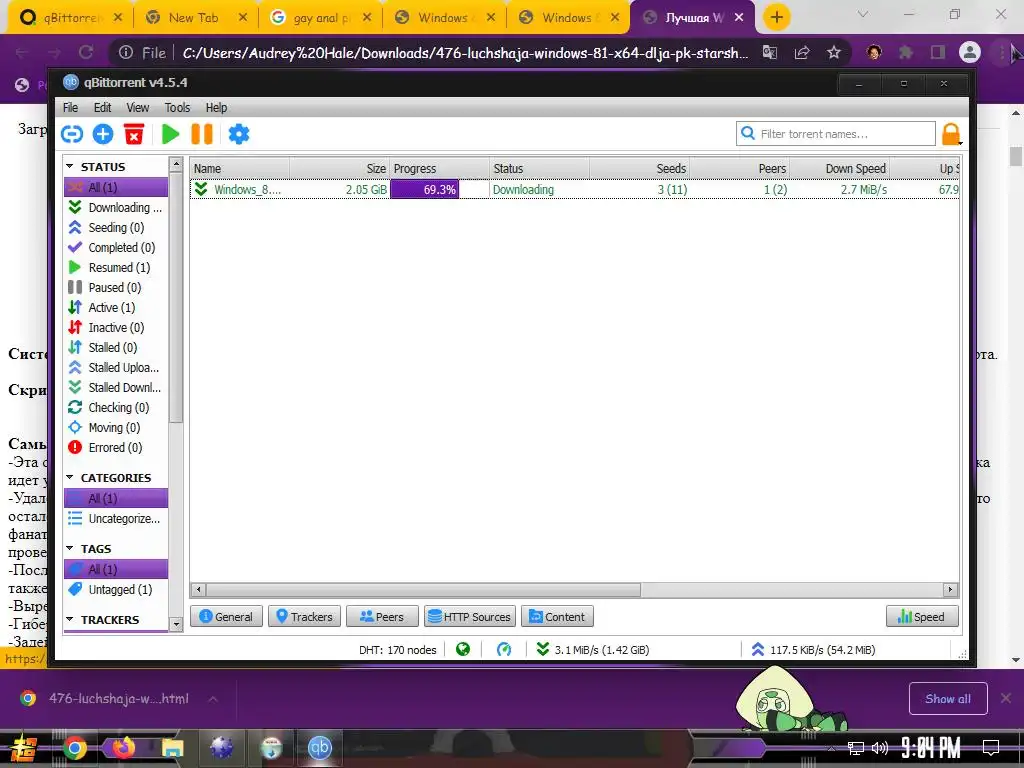Select the Seeding (0) filter
1024x768 pixels.
click(x=116, y=227)
